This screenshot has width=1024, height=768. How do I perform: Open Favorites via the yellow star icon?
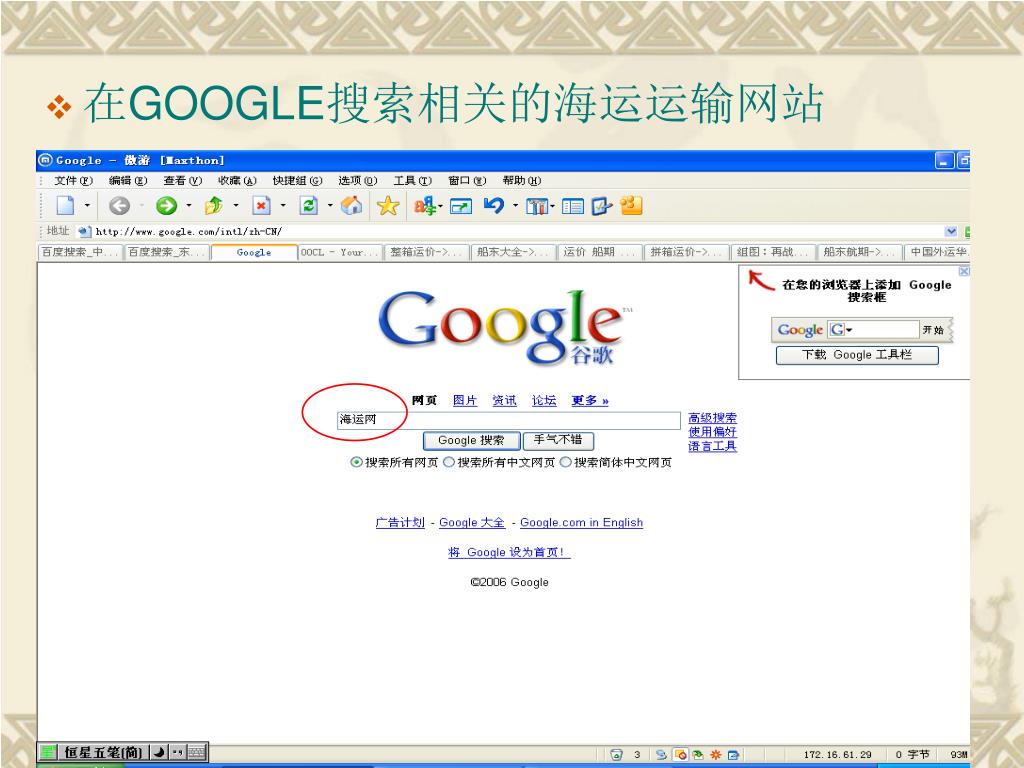[x=388, y=206]
